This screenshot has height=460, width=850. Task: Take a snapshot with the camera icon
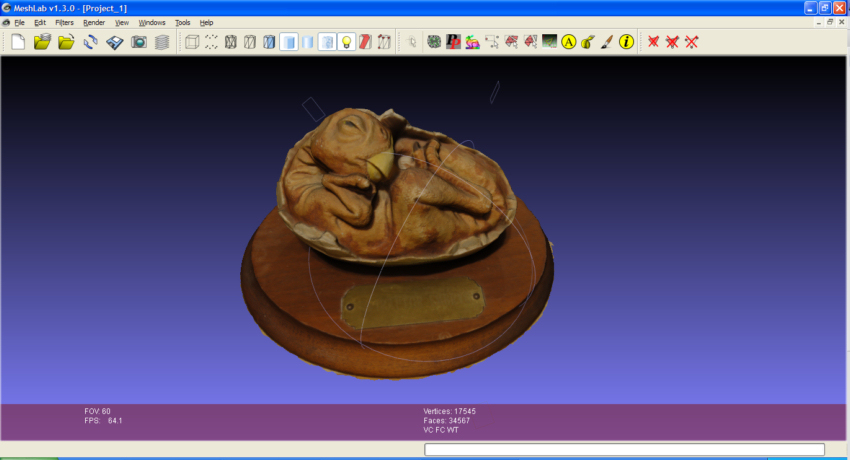tap(139, 42)
